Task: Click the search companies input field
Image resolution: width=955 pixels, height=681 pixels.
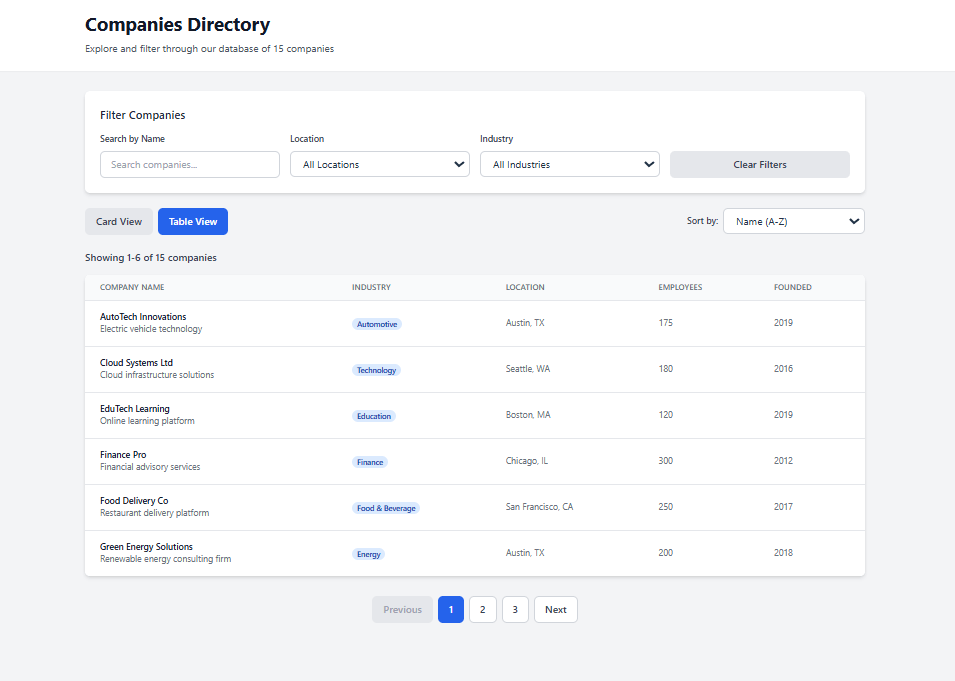Action: [x=189, y=163]
